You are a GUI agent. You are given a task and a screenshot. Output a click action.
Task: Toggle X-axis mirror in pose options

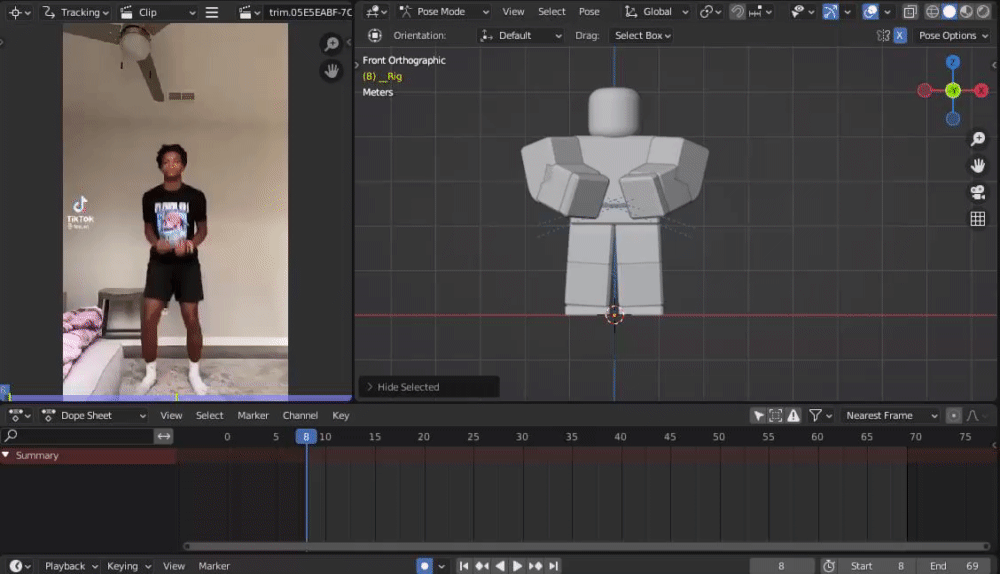tap(899, 35)
